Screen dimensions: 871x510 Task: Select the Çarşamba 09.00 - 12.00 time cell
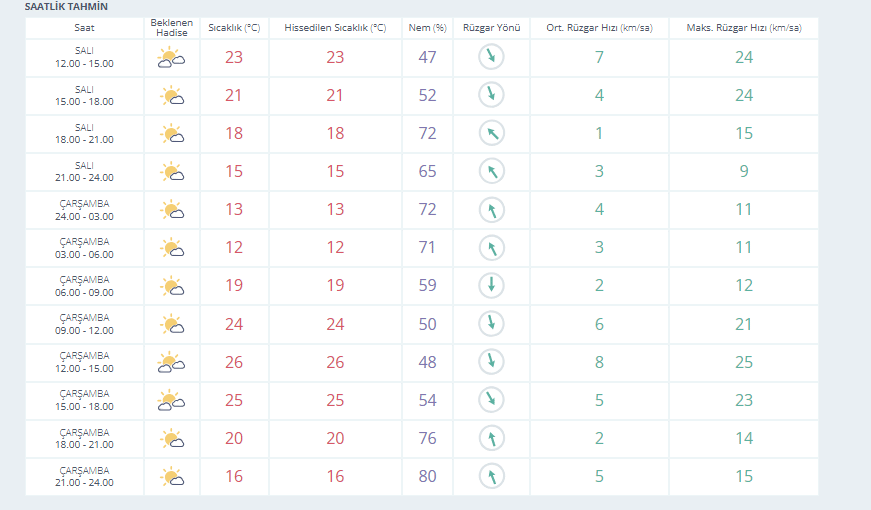(x=84, y=324)
